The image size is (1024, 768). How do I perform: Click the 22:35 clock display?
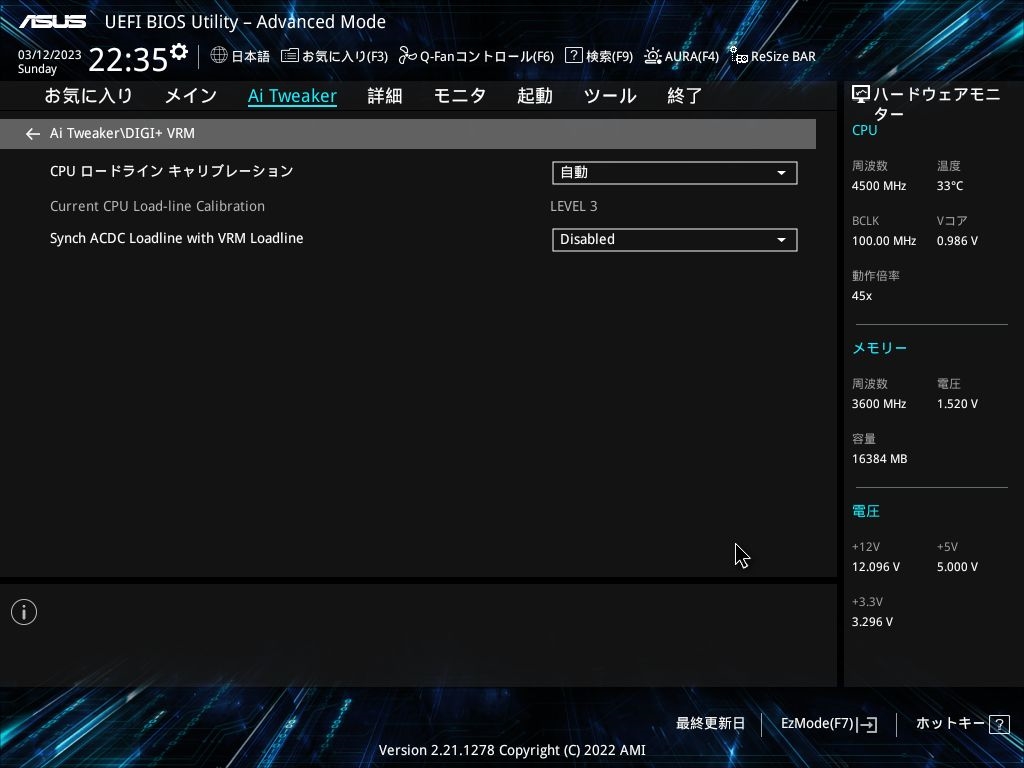(x=128, y=59)
